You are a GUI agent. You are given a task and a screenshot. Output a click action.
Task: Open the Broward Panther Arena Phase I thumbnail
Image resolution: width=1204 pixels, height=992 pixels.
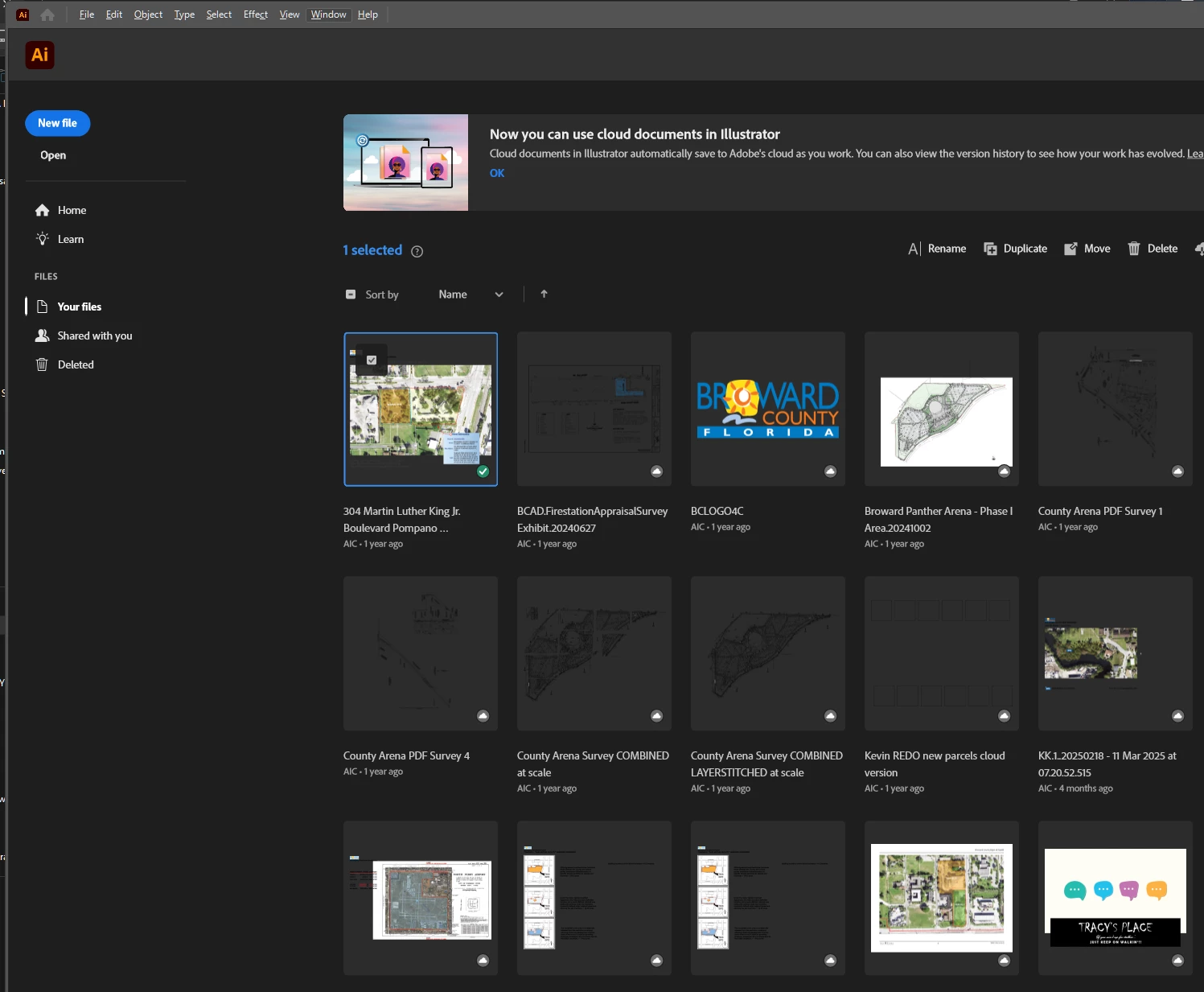pyautogui.click(x=942, y=409)
